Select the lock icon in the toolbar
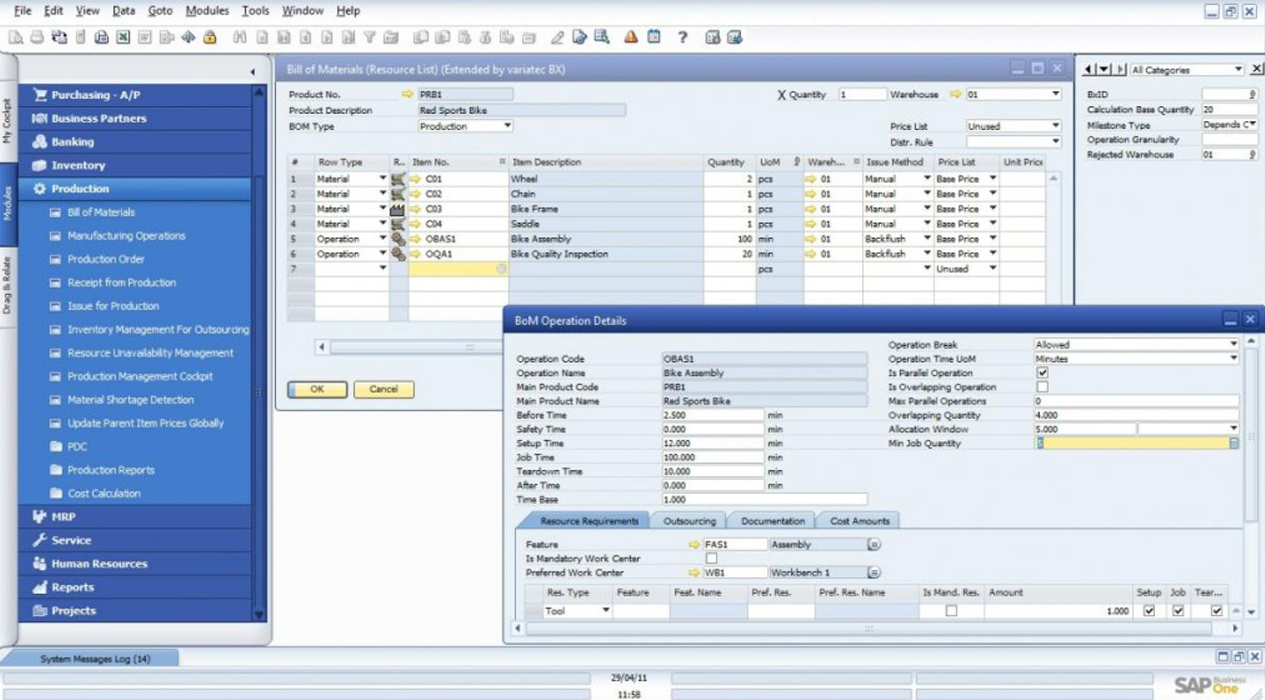Image resolution: width=1265 pixels, height=700 pixels. [210, 38]
